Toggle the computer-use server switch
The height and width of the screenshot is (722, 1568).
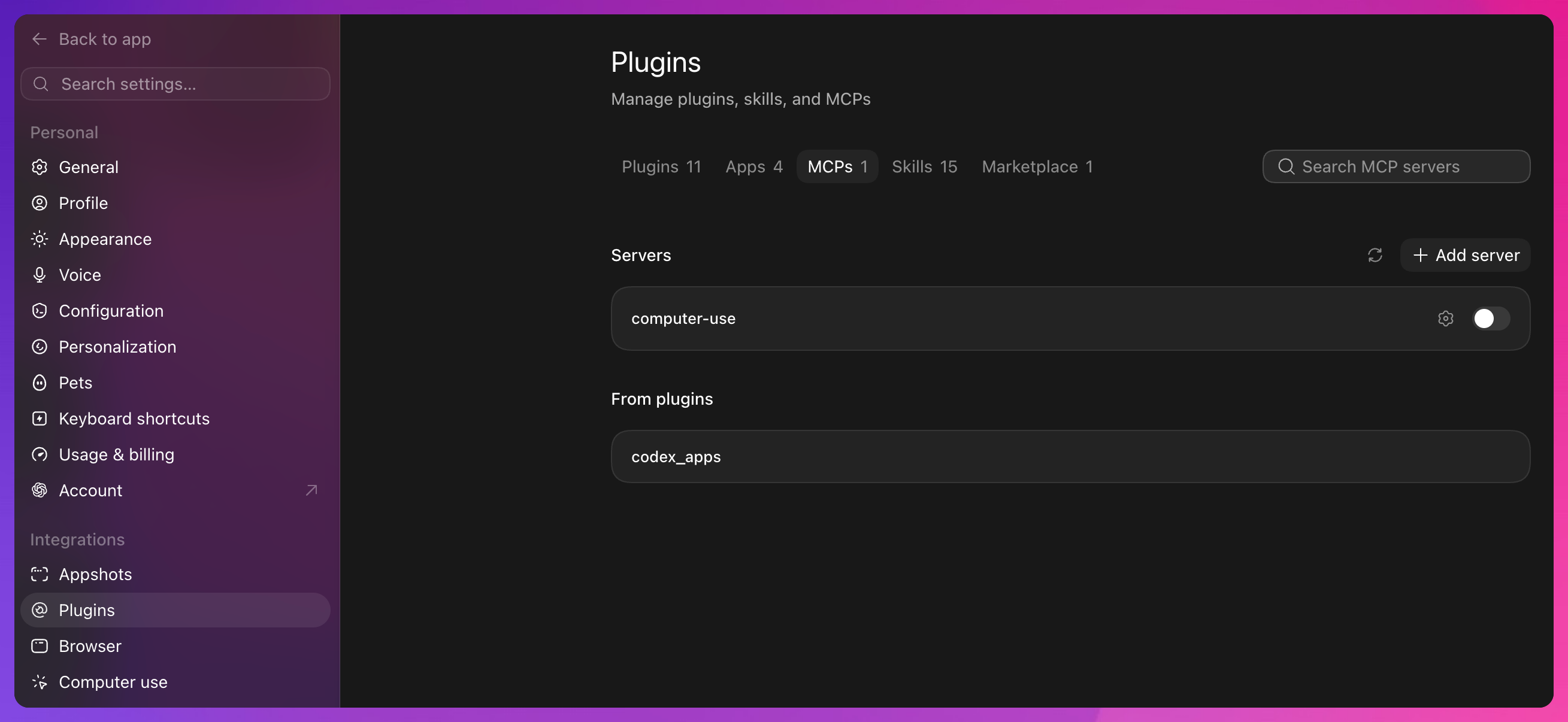(x=1491, y=318)
